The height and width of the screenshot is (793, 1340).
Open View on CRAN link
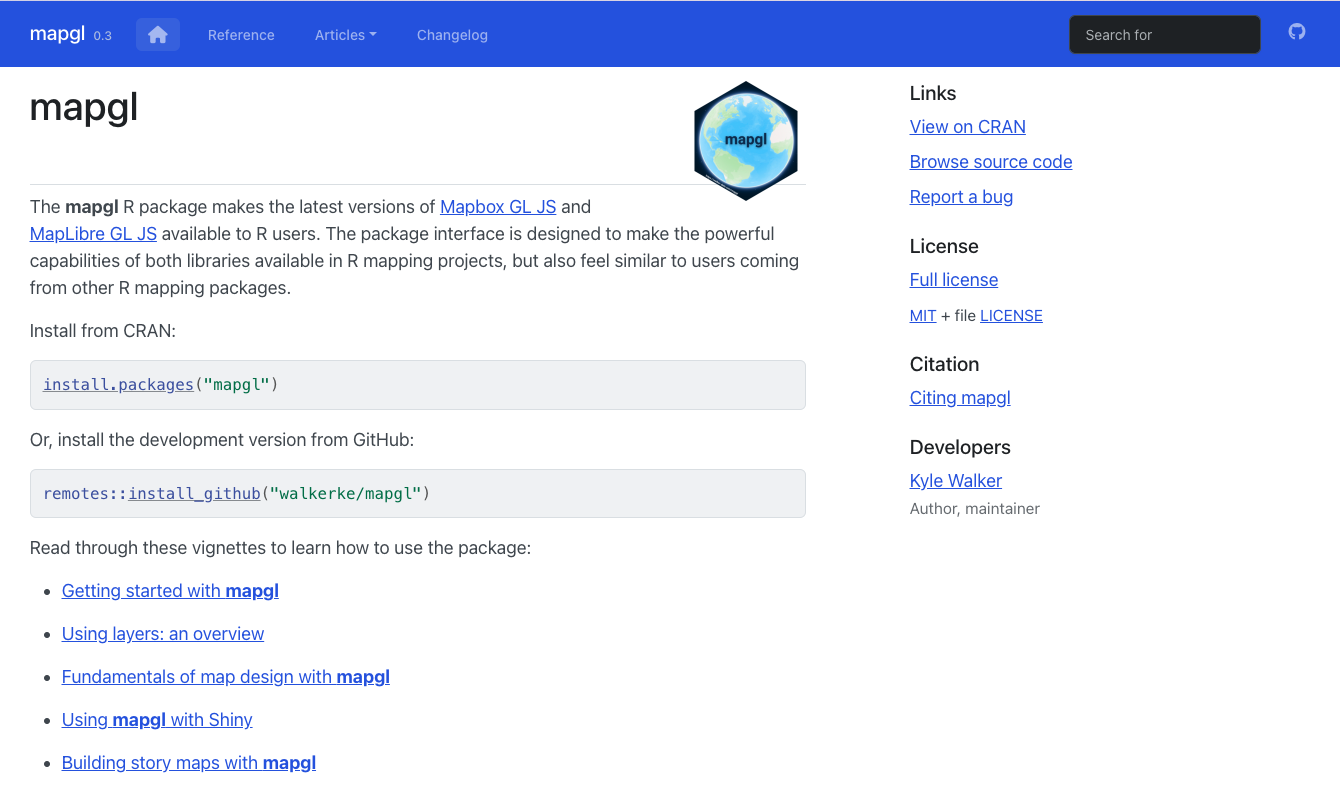(x=967, y=127)
